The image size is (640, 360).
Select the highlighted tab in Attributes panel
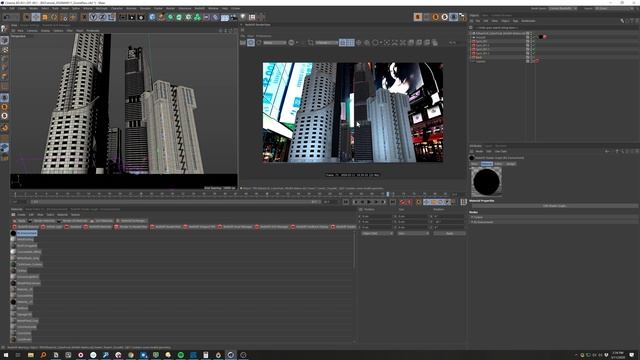[x=487, y=164]
